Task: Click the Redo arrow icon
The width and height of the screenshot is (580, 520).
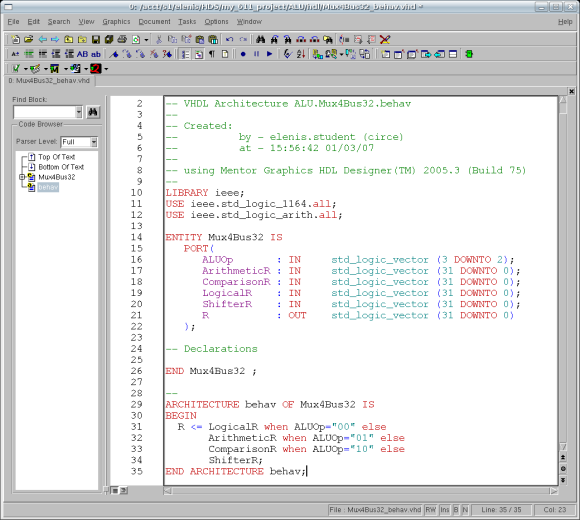Action: point(243,39)
